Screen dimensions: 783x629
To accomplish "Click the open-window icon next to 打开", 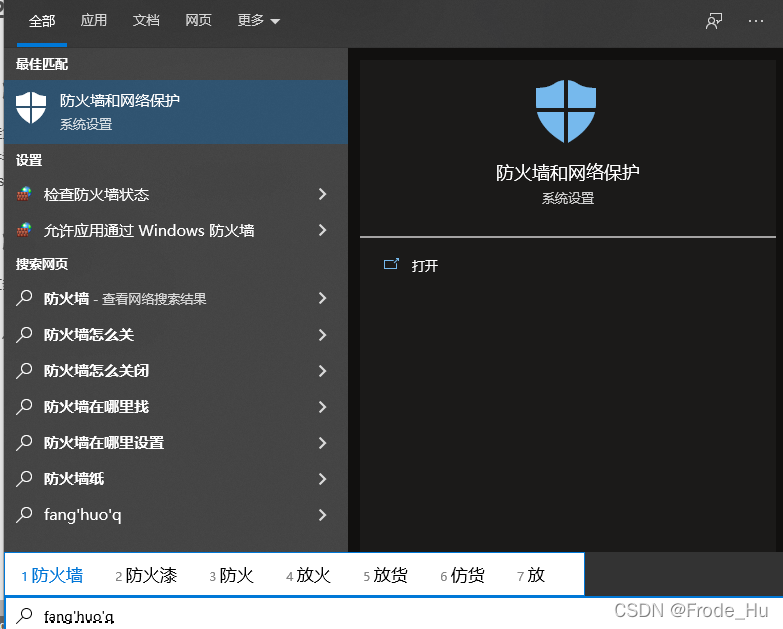I will pos(391,264).
